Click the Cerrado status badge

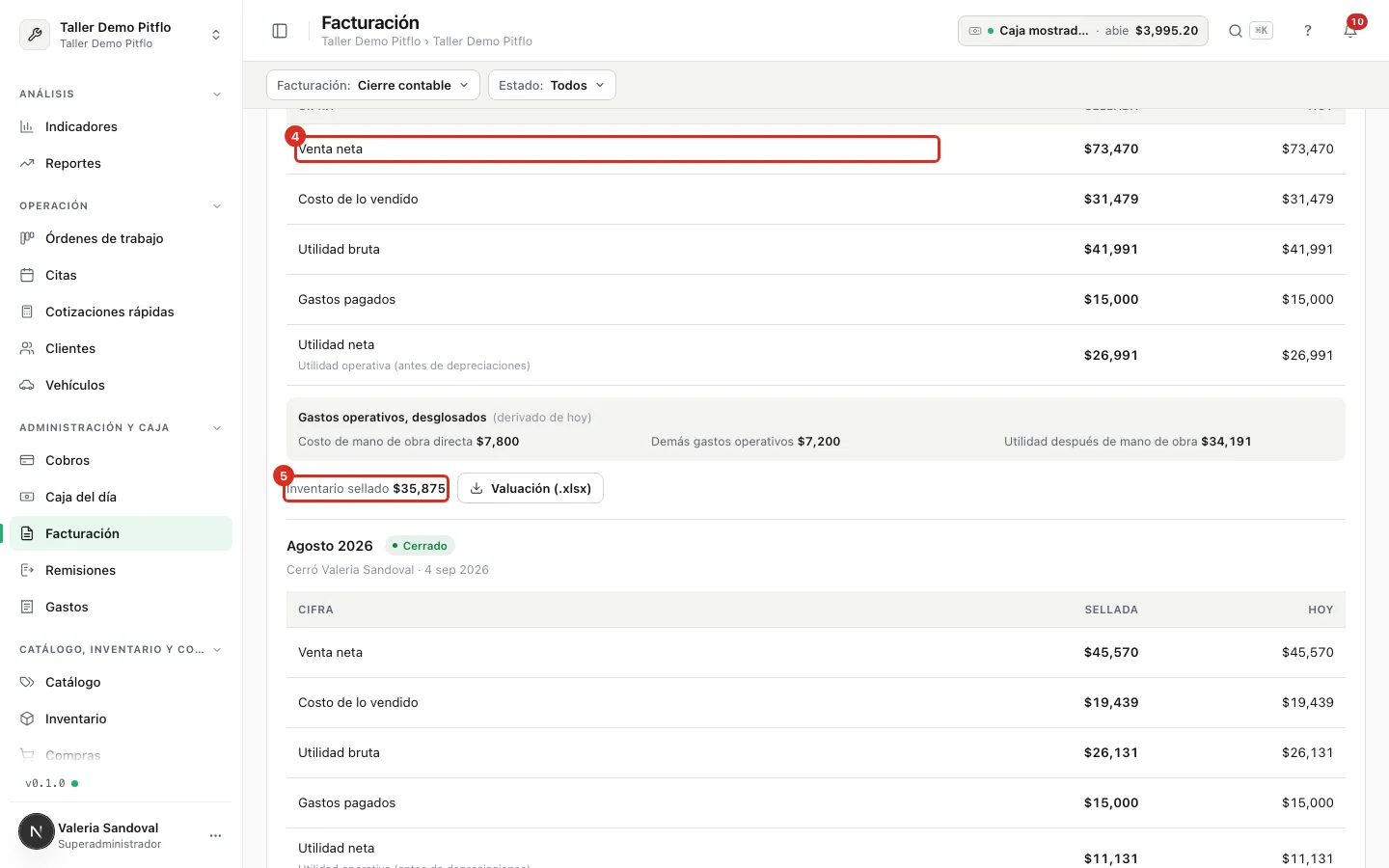pos(420,546)
